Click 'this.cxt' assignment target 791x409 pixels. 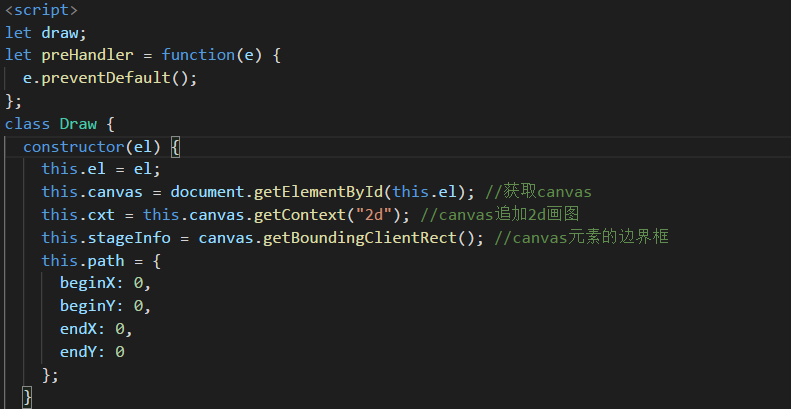click(x=78, y=215)
